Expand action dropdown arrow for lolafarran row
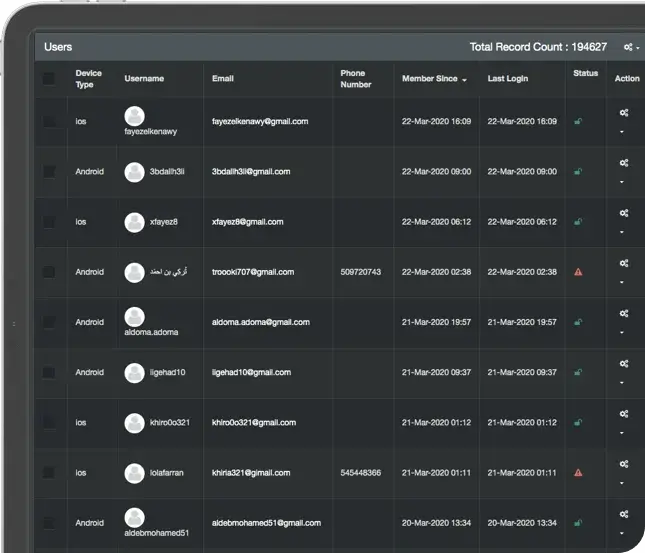The image size is (645, 553). 622,482
